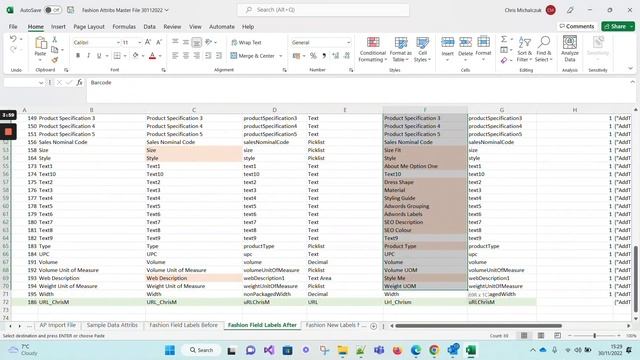Switch to Page Break Preview icon

(558, 336)
